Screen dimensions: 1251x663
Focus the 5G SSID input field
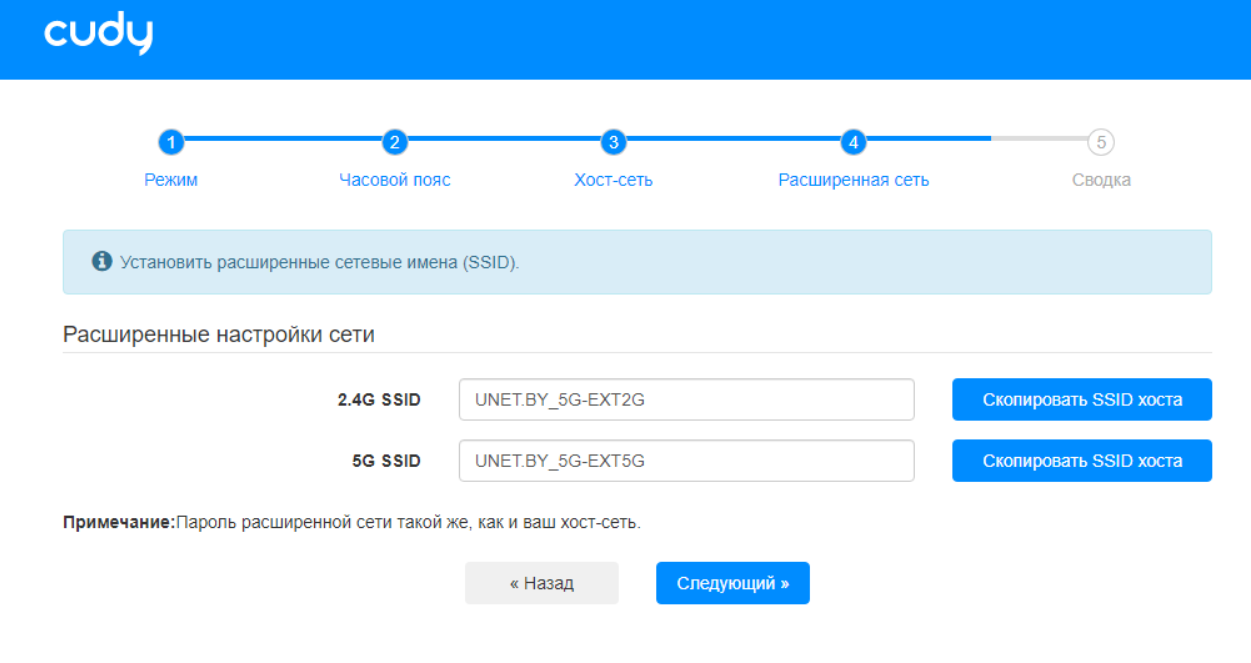coord(687,461)
